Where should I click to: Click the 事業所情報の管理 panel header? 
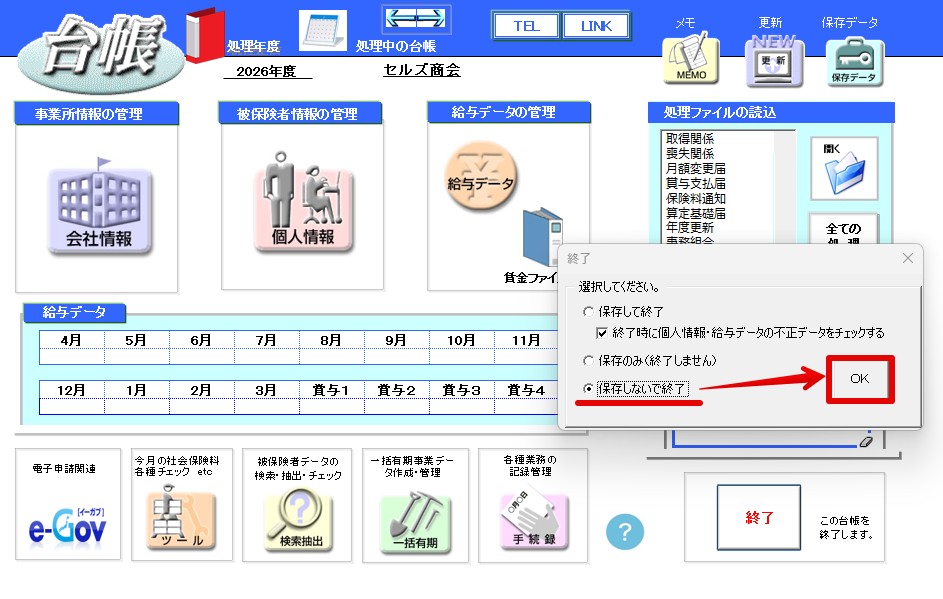pyautogui.click(x=97, y=114)
